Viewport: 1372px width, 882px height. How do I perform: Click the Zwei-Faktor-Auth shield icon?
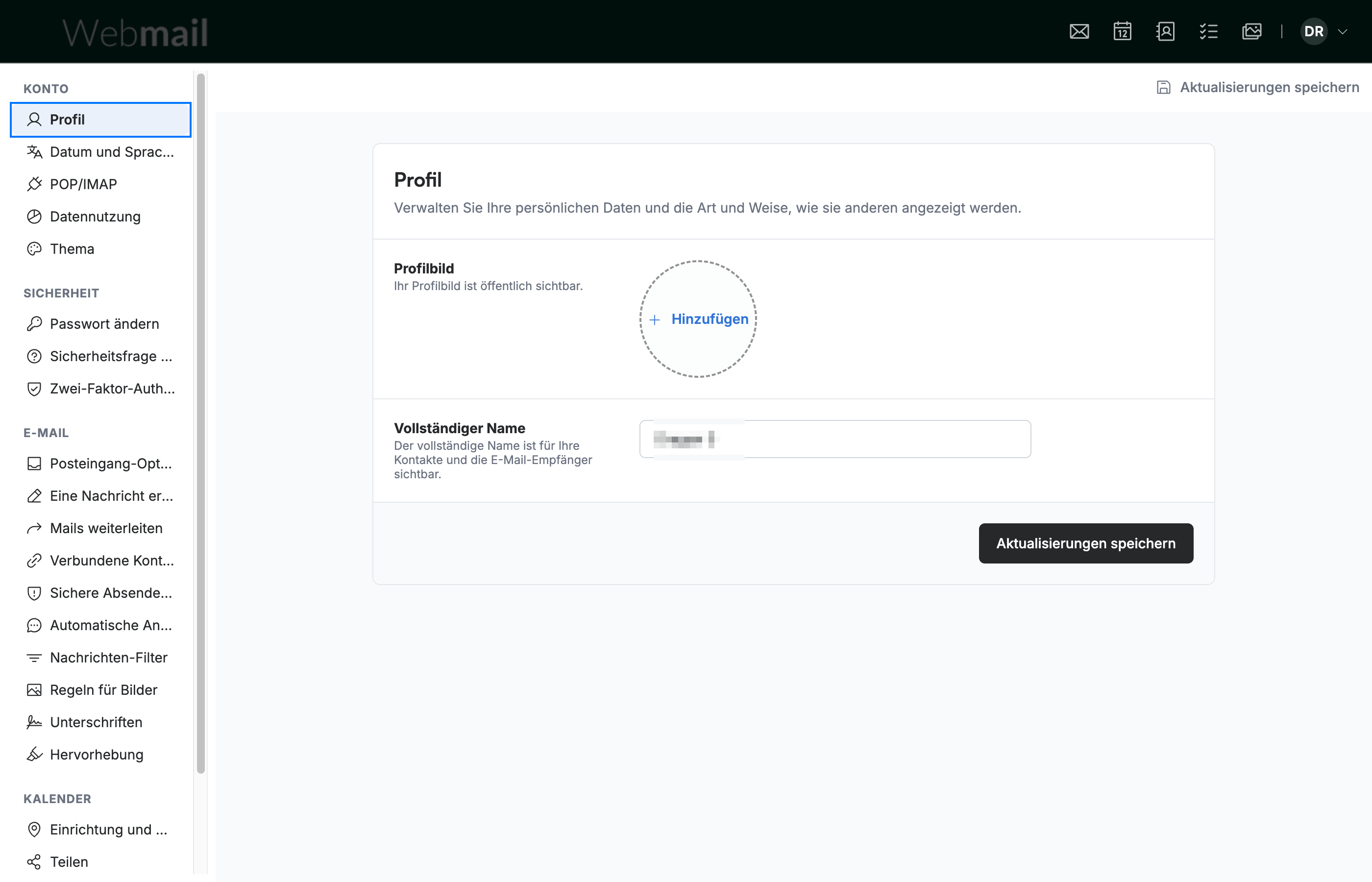pos(34,388)
